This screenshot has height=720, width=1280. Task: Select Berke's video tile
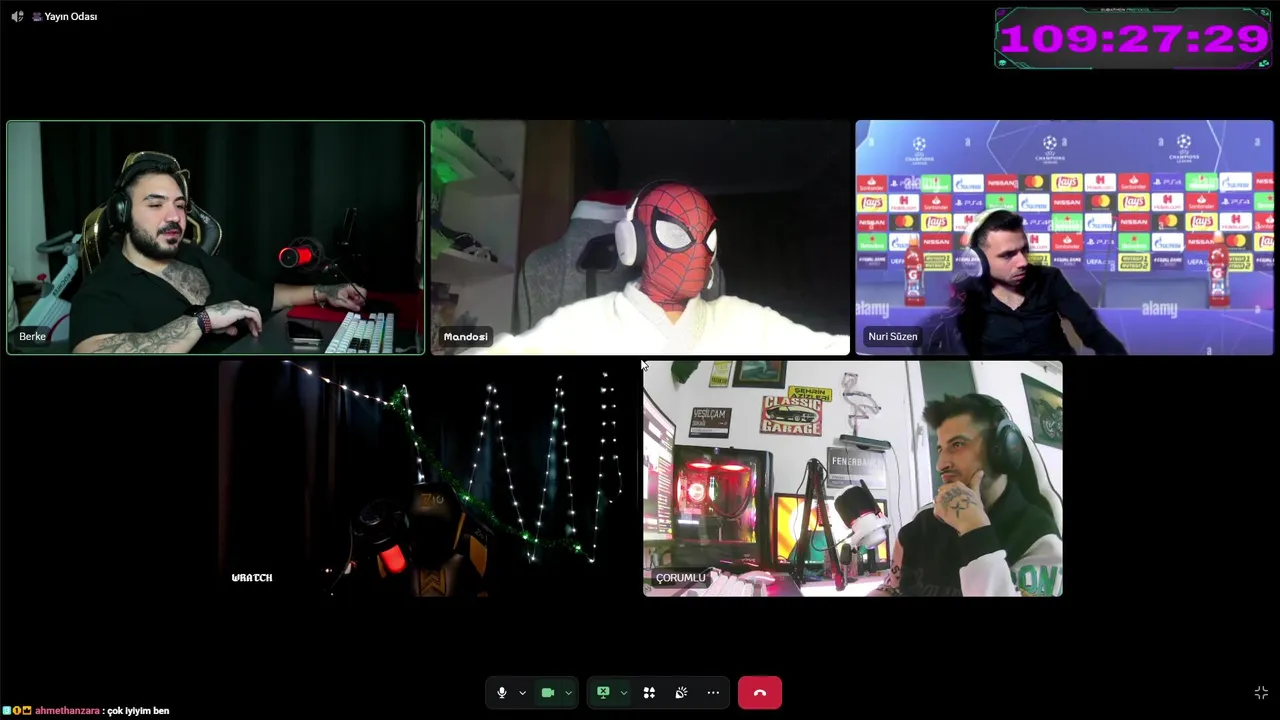(215, 238)
